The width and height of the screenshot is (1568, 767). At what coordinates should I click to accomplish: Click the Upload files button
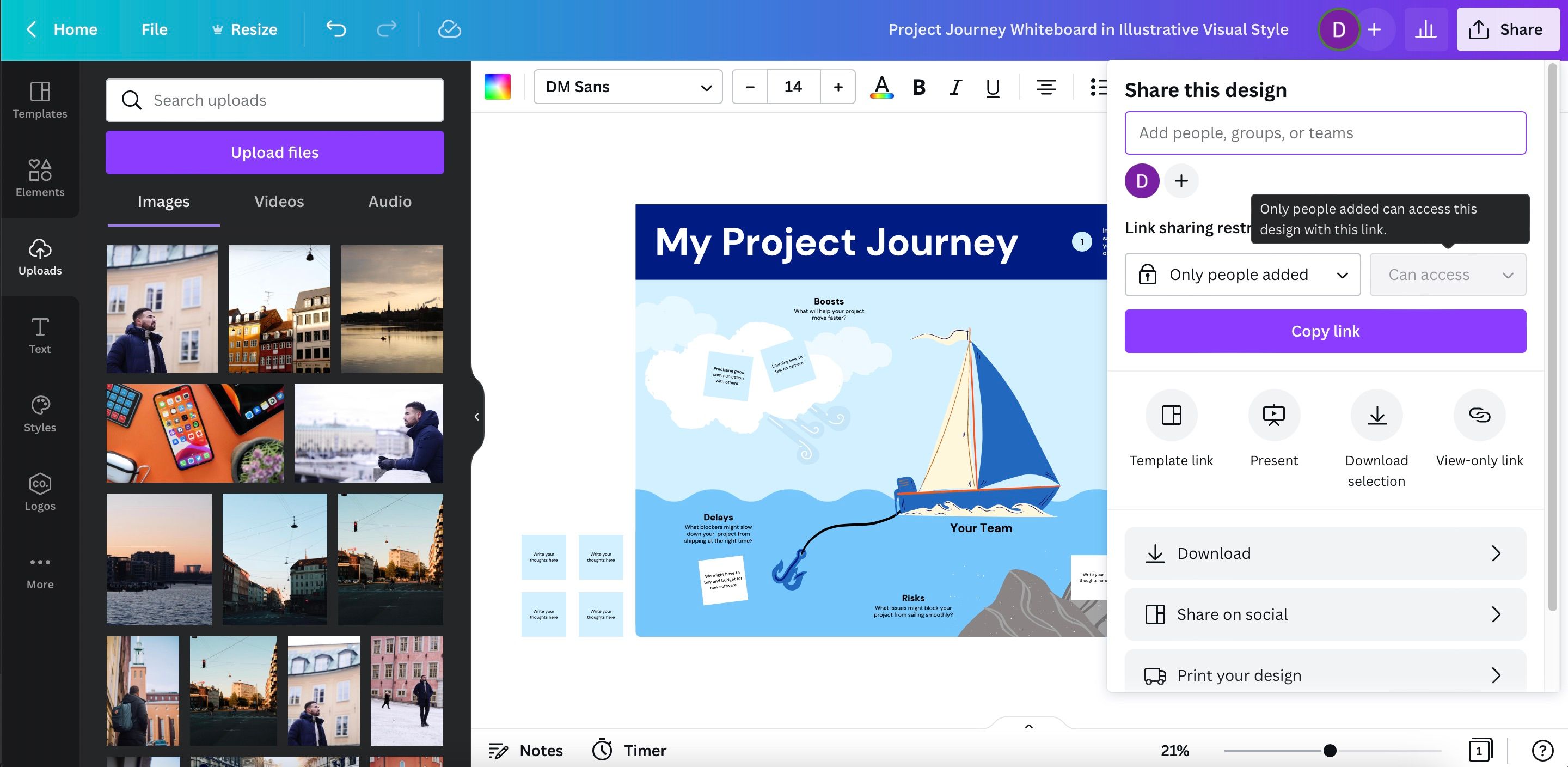point(274,153)
